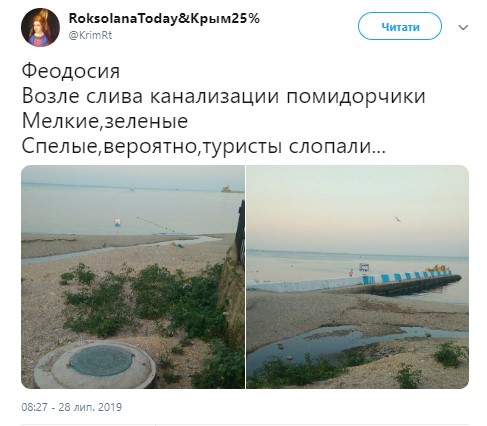Click the warning sign in the water
The width and height of the screenshot is (487, 426).
[117, 223]
